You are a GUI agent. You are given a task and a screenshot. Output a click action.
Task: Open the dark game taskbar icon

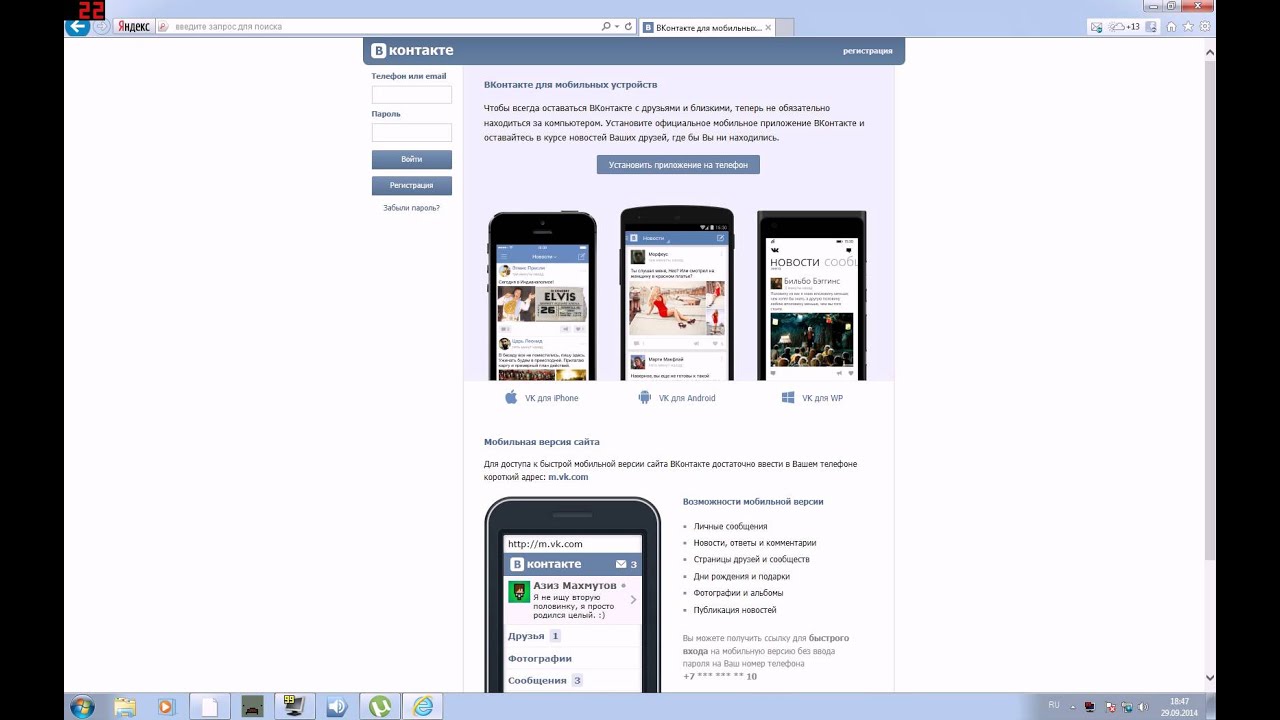point(252,707)
